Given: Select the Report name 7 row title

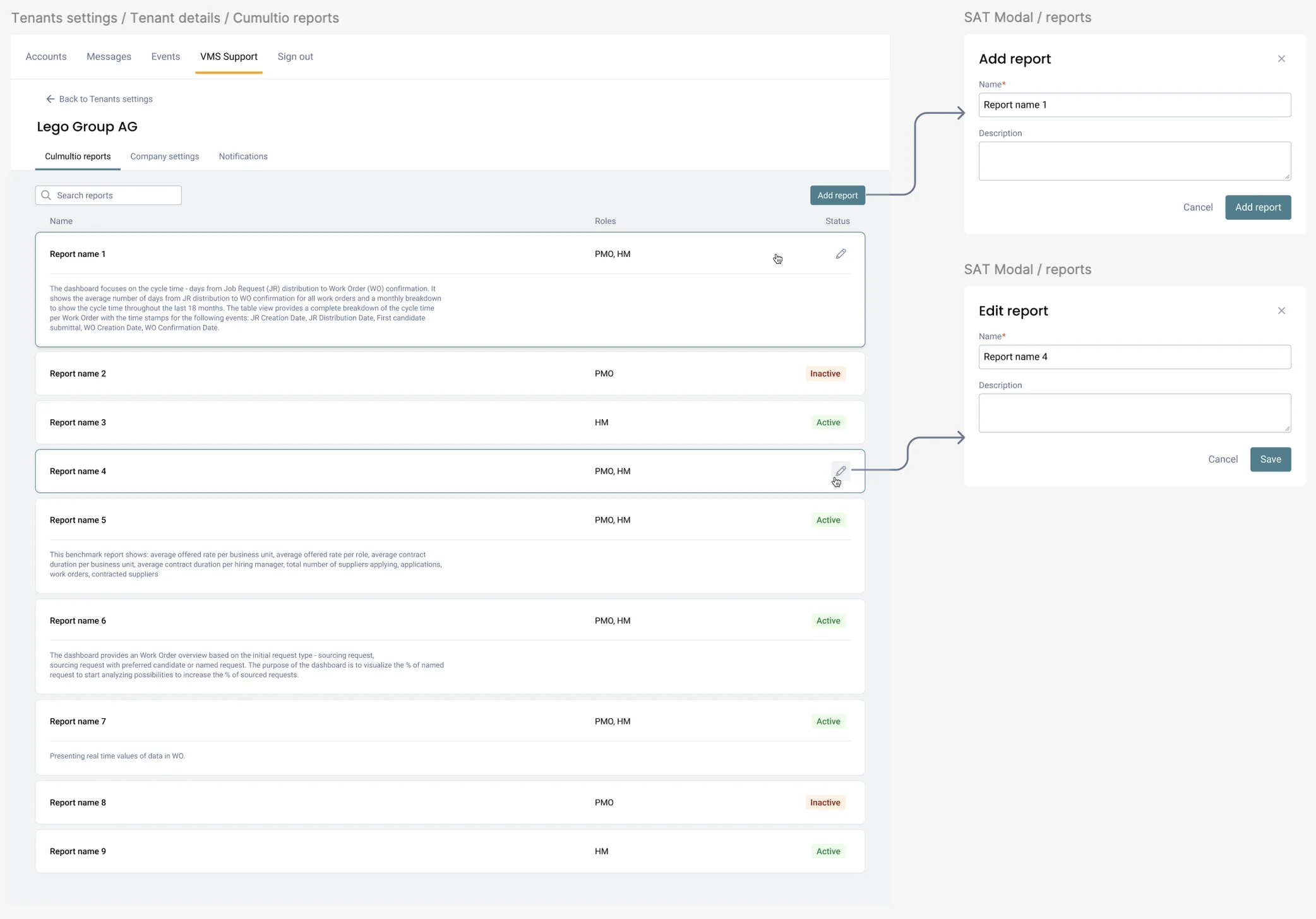Looking at the screenshot, I should click(x=78, y=721).
